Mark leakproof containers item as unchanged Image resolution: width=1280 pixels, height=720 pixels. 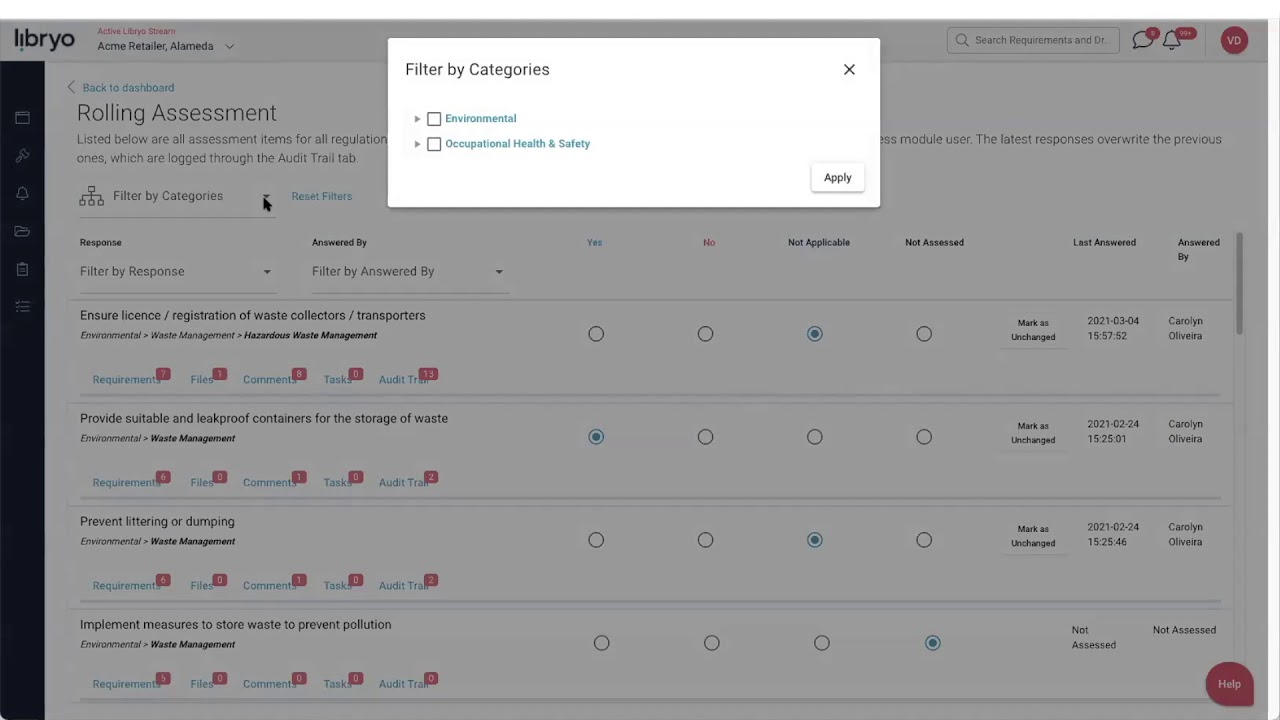coord(1033,433)
